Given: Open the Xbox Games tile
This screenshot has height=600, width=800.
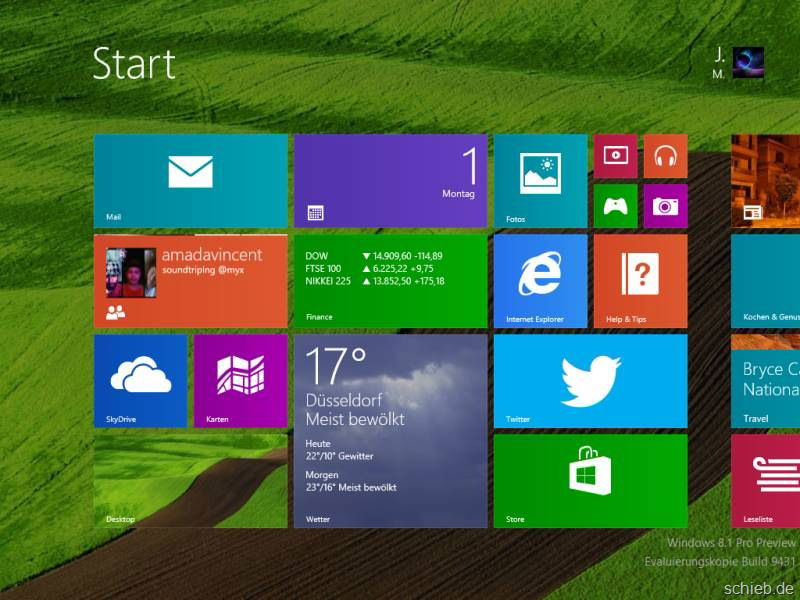Looking at the screenshot, I should click(615, 206).
